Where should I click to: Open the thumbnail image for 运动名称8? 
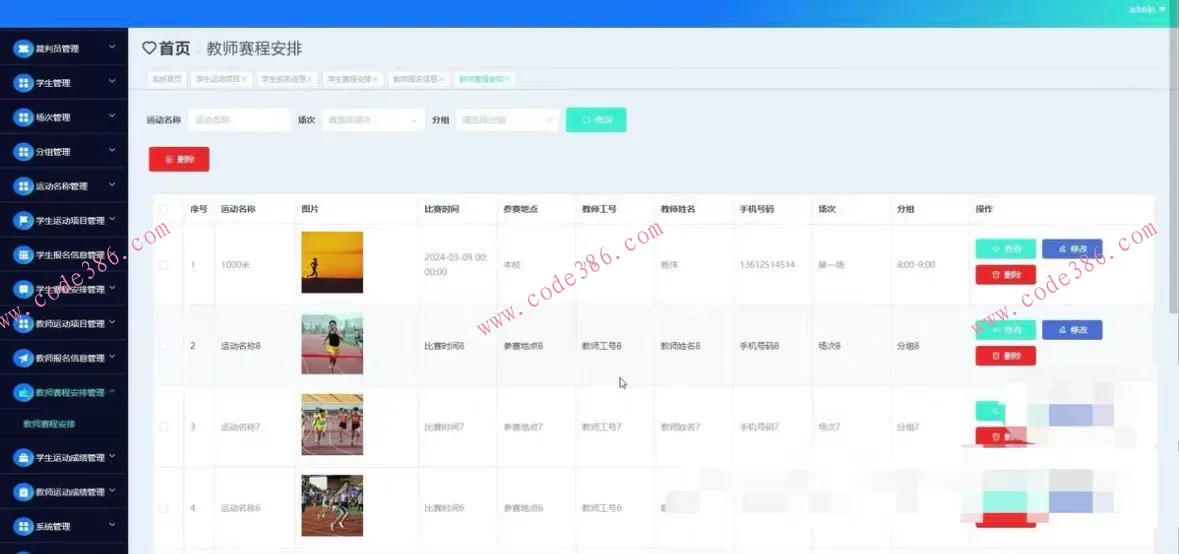click(332, 344)
